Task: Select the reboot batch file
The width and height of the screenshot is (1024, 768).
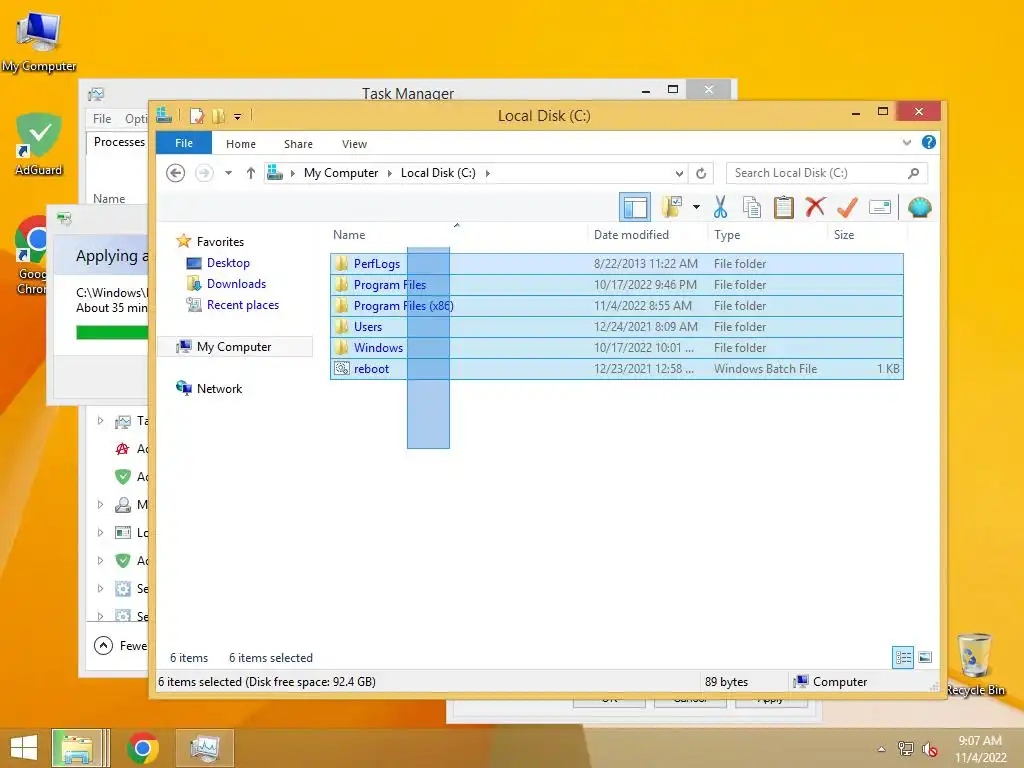Action: (616, 368)
